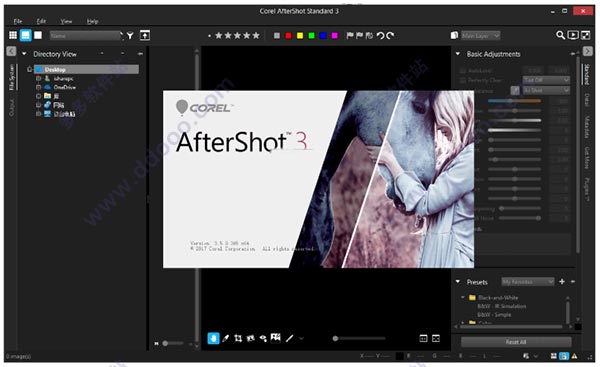
Task: Toggle full screen mode
Action: (x=585, y=35)
